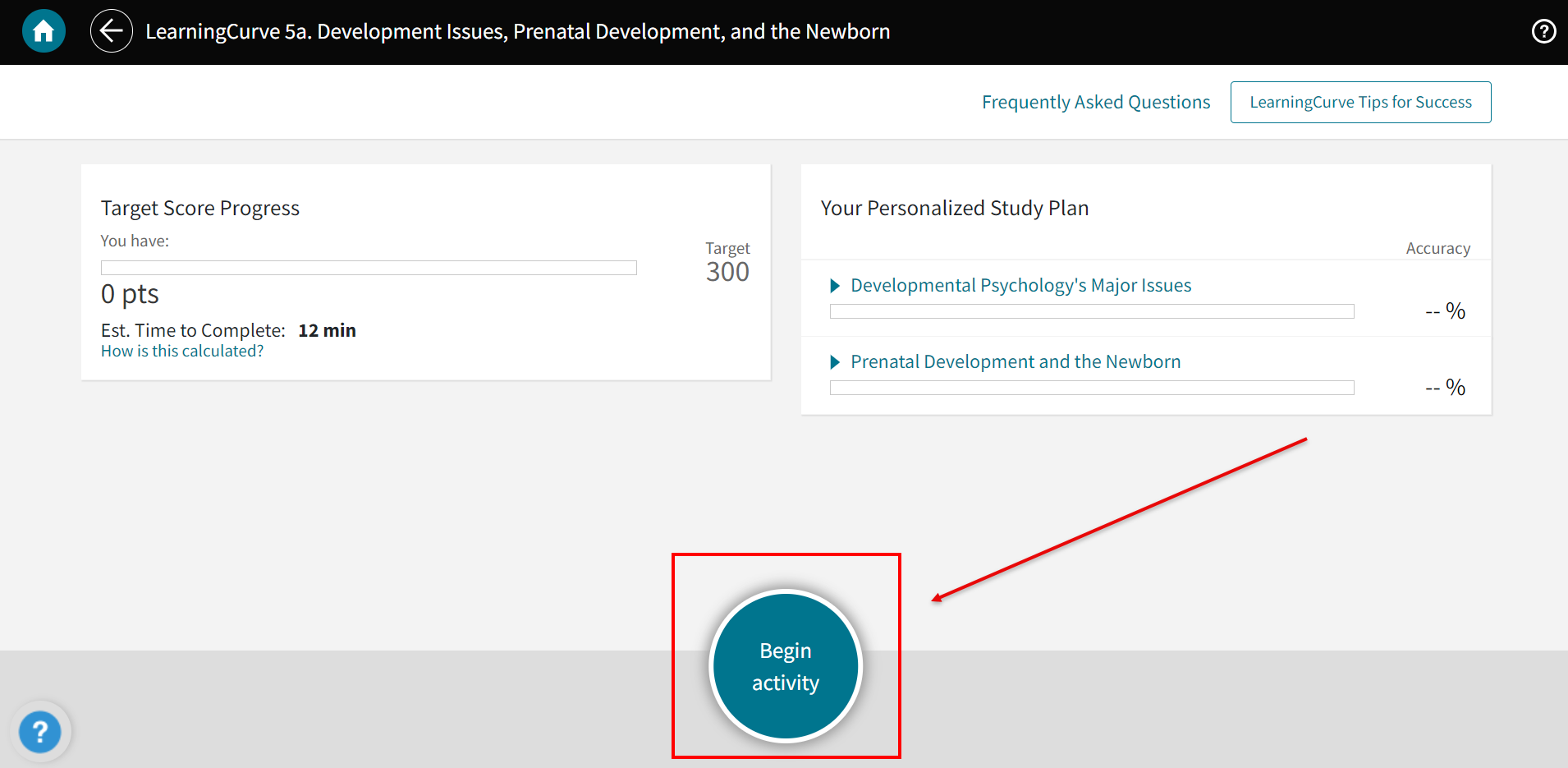Click the blue help bubble at bottom left
This screenshot has width=1568, height=768.
point(41,731)
